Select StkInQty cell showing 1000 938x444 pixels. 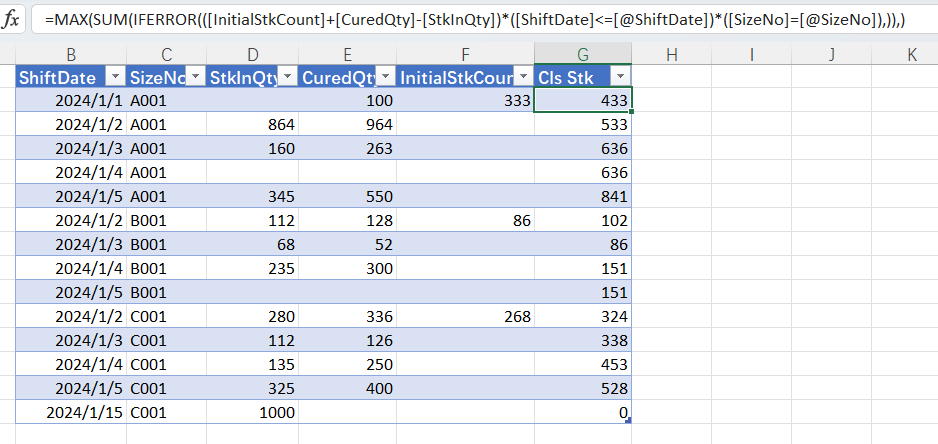tap(252, 412)
